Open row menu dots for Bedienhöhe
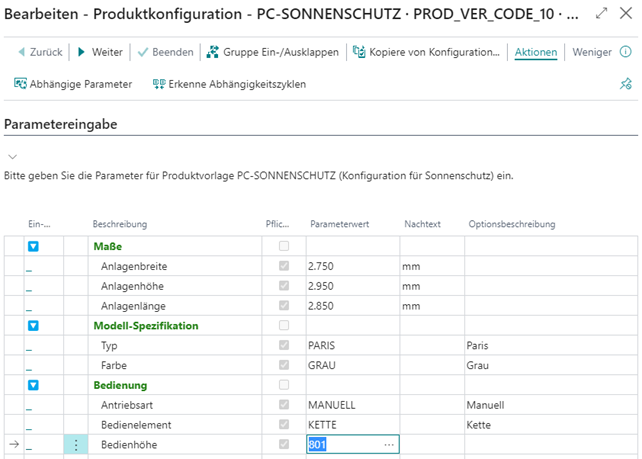Screen dimensions: 642x459 click(x=76, y=445)
